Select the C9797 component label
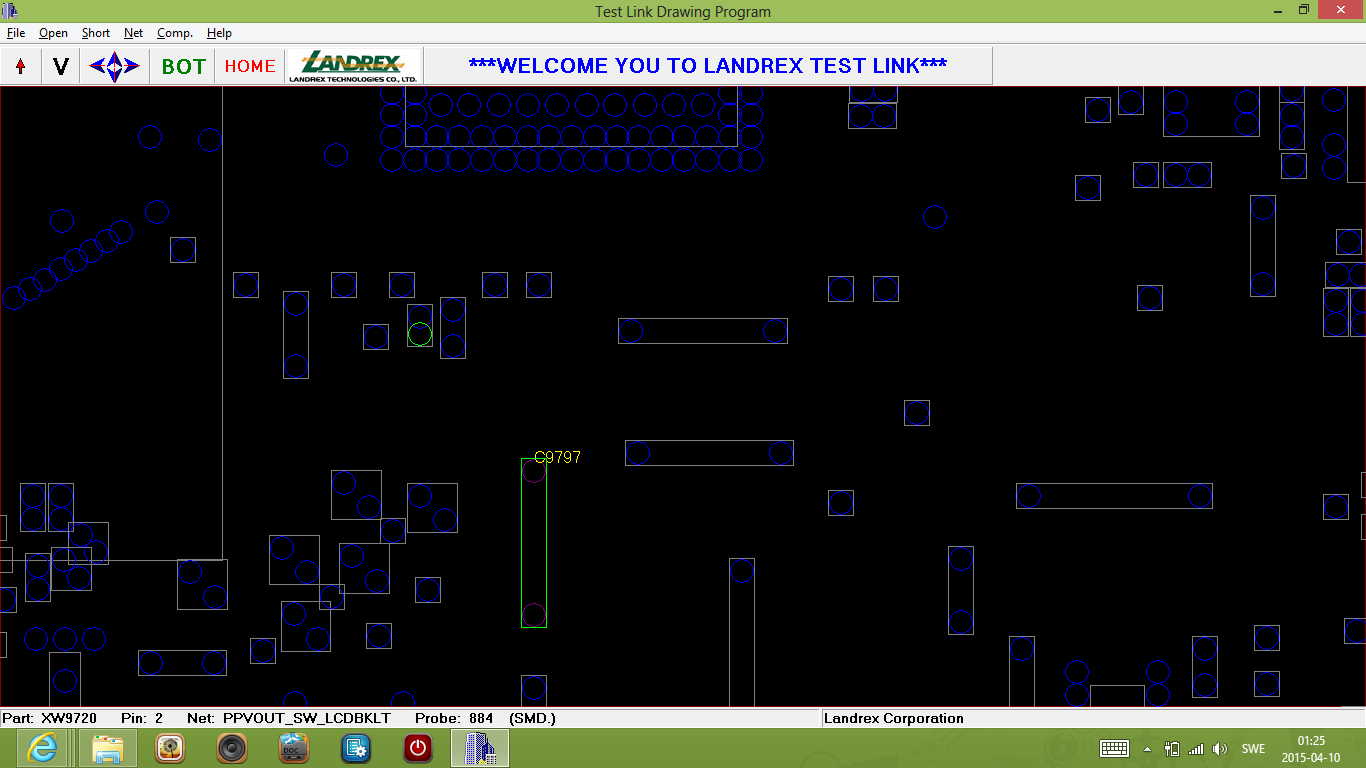The image size is (1366, 768). click(x=558, y=457)
